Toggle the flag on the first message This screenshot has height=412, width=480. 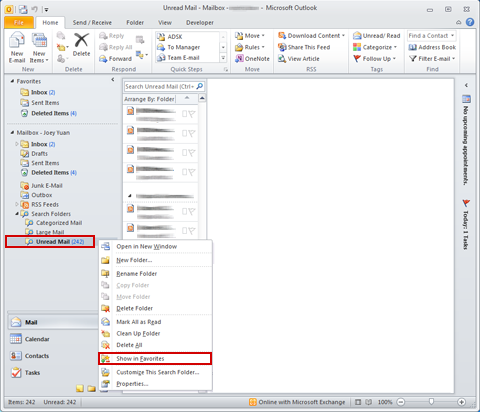(x=192, y=114)
